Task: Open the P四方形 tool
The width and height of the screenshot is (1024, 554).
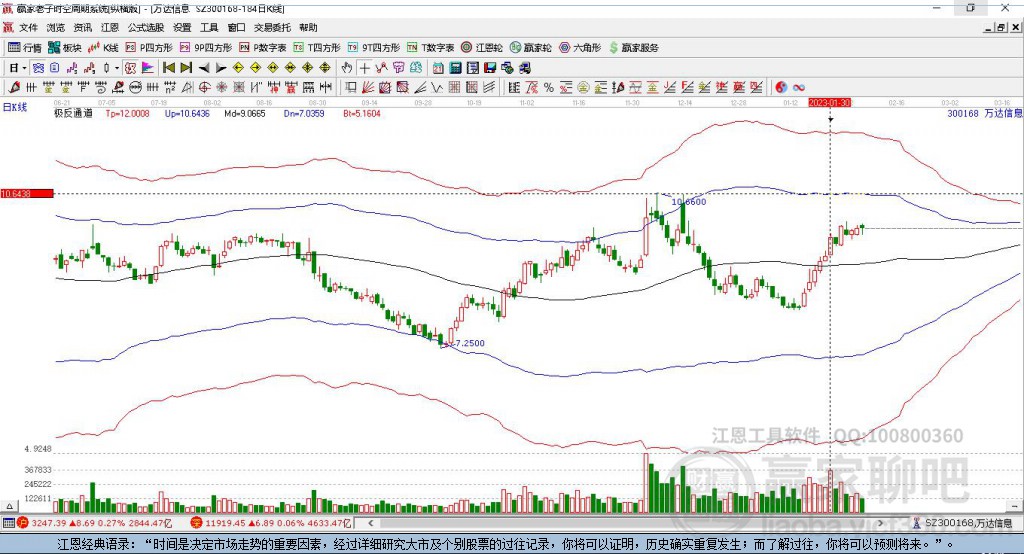Action: coord(149,48)
